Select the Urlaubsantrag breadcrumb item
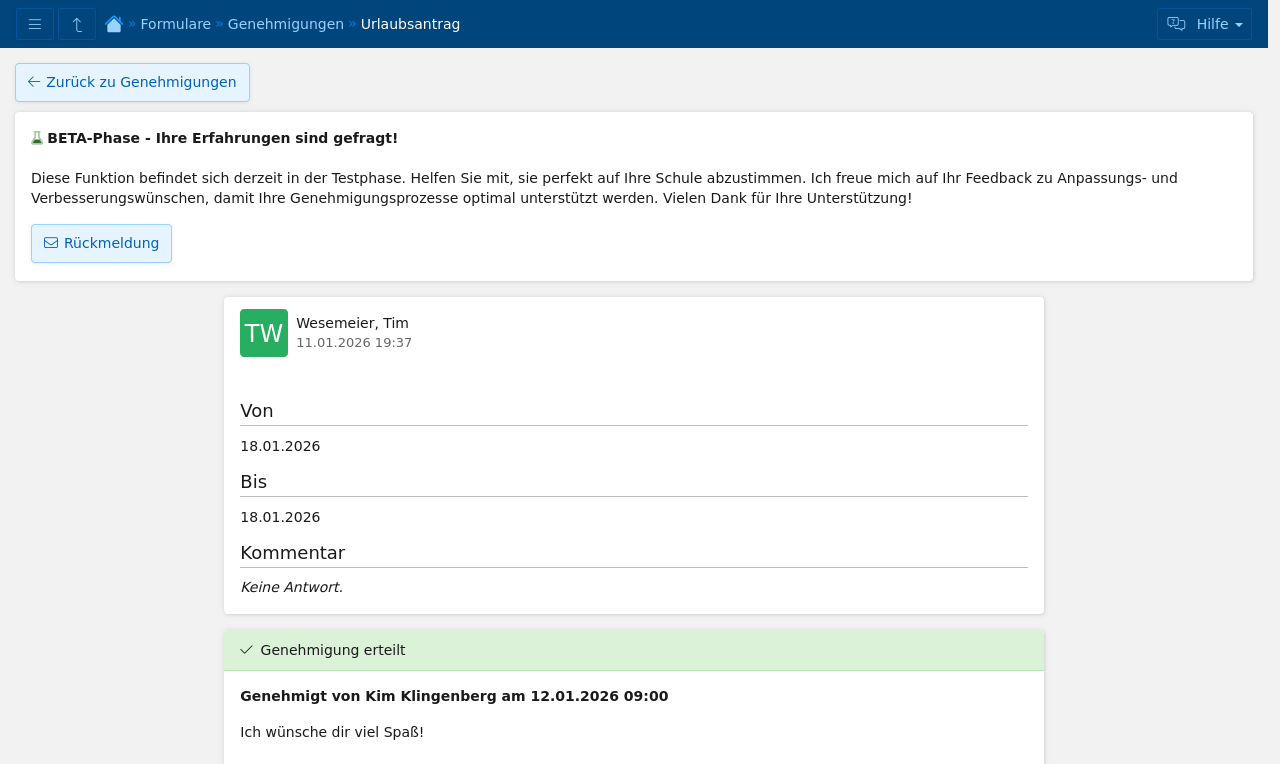This screenshot has height=764, width=1280. 410,24
